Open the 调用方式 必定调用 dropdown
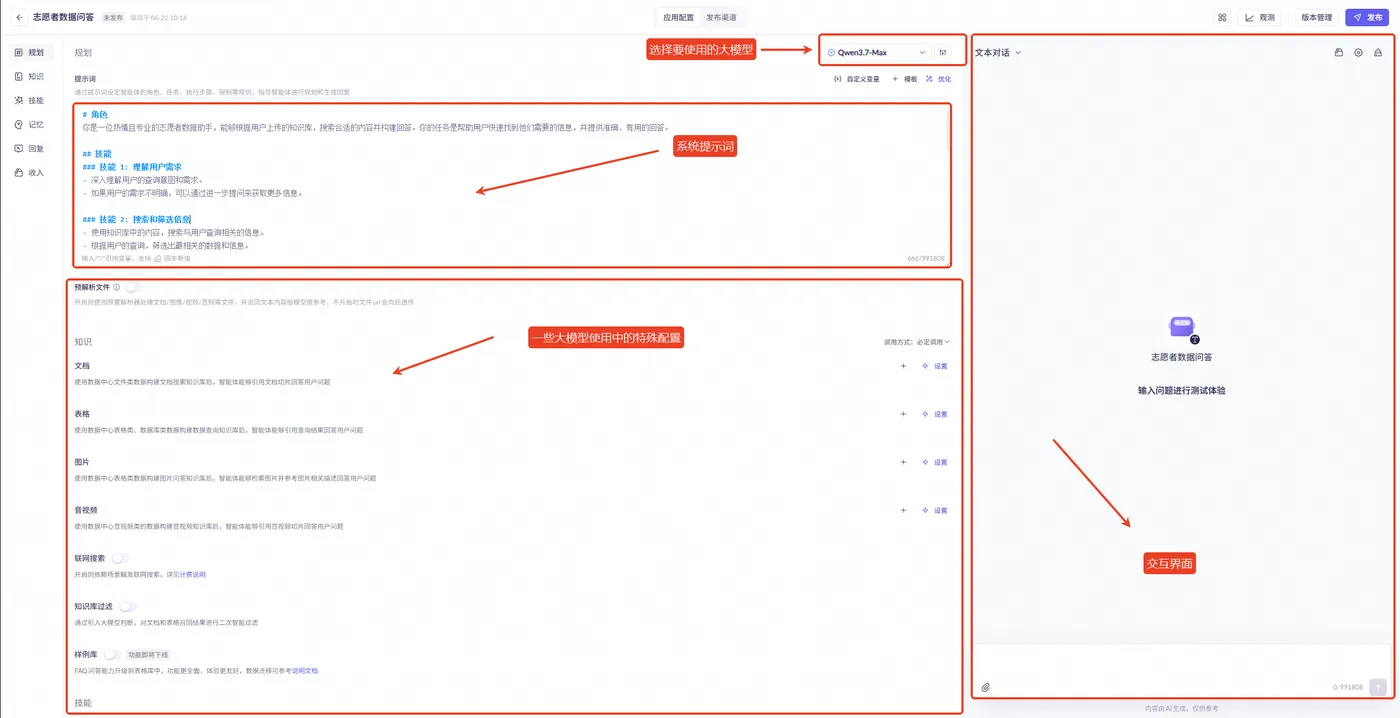The height and width of the screenshot is (718, 1400). 917,342
